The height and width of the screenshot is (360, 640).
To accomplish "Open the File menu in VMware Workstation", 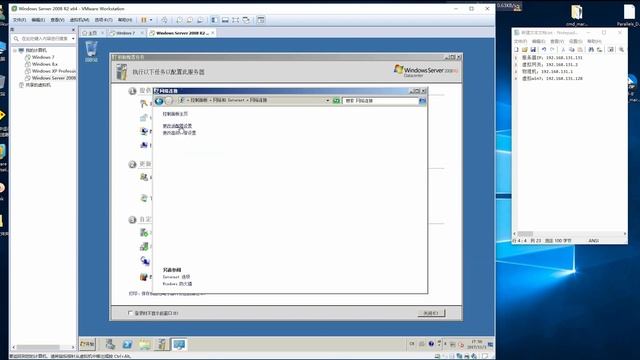I will click(x=19, y=20).
